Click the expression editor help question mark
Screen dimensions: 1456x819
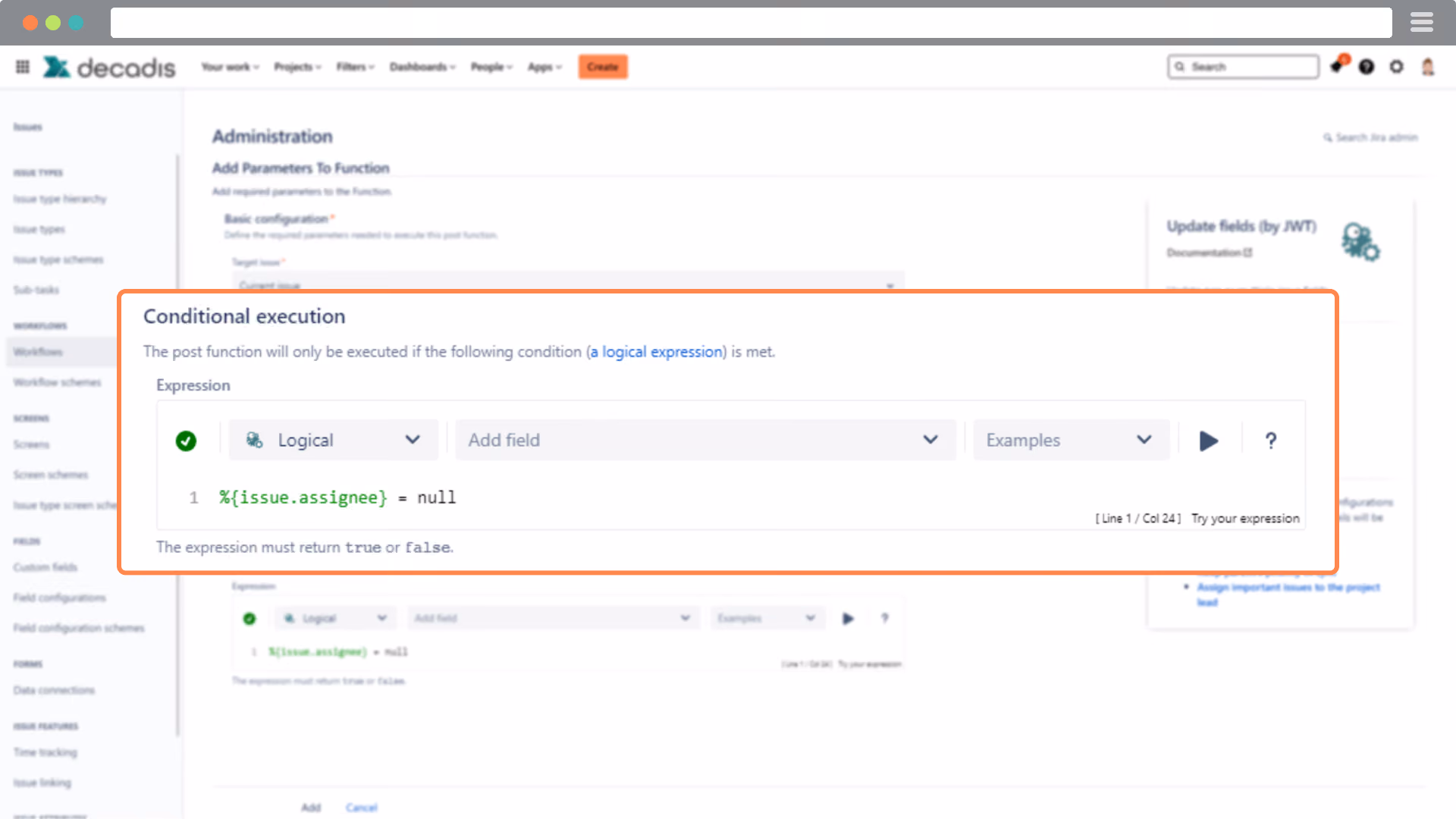point(1271,441)
